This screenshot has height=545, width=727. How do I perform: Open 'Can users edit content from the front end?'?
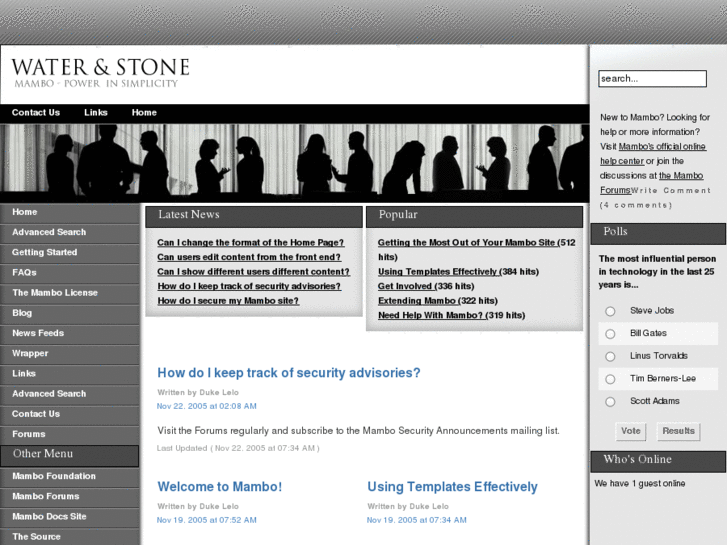(249, 257)
